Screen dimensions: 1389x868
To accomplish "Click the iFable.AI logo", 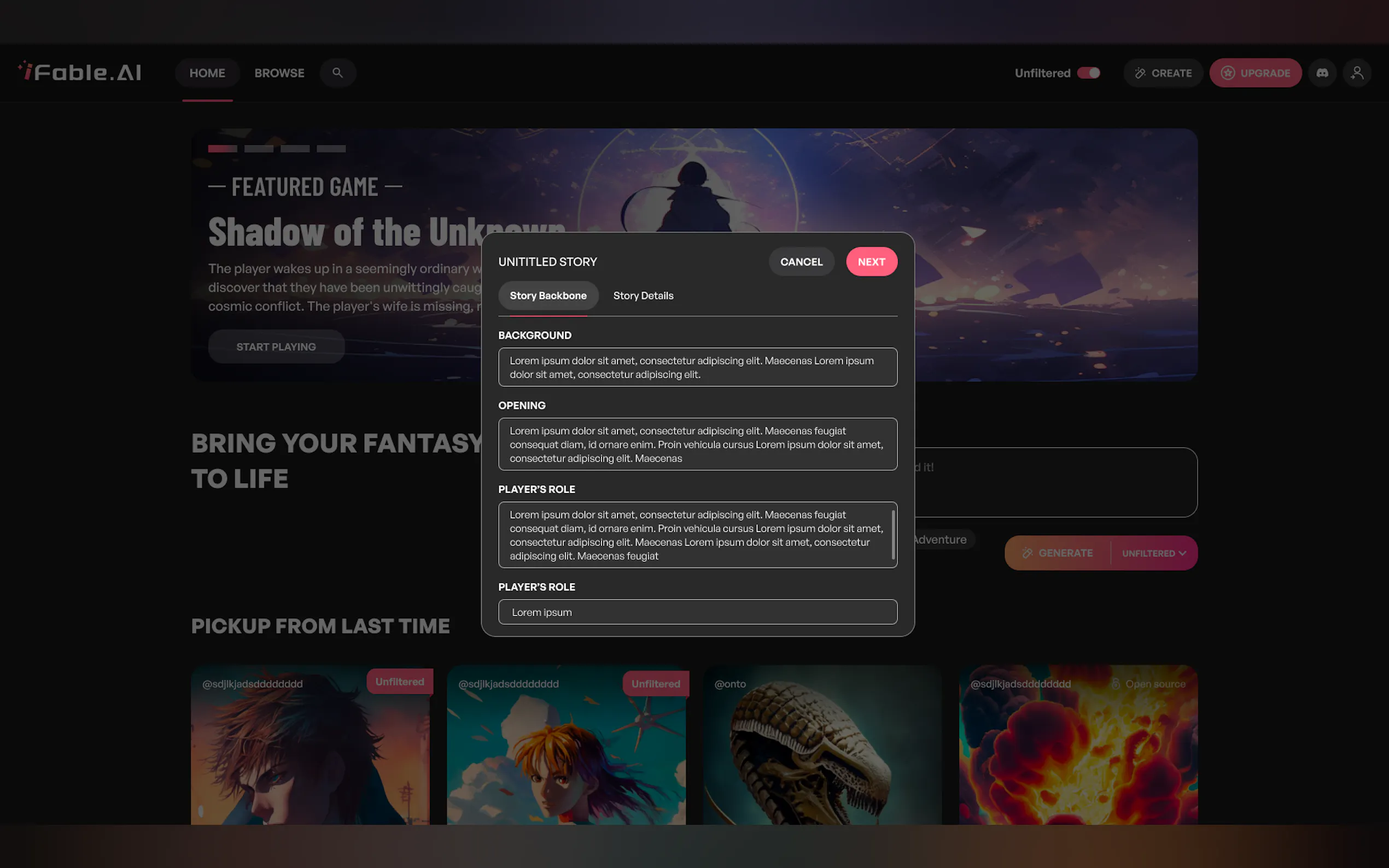I will (80, 72).
